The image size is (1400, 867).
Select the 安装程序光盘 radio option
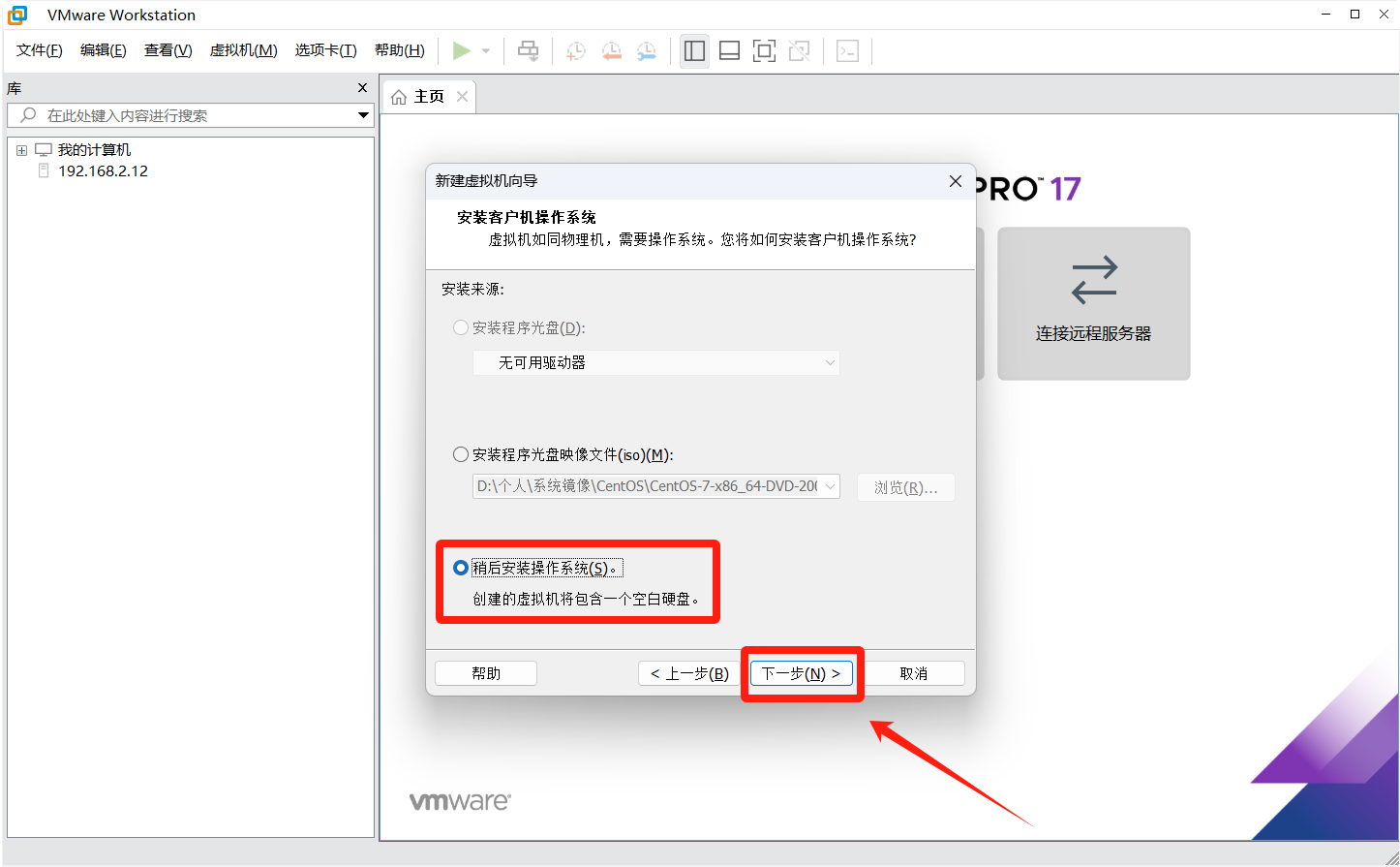(461, 327)
